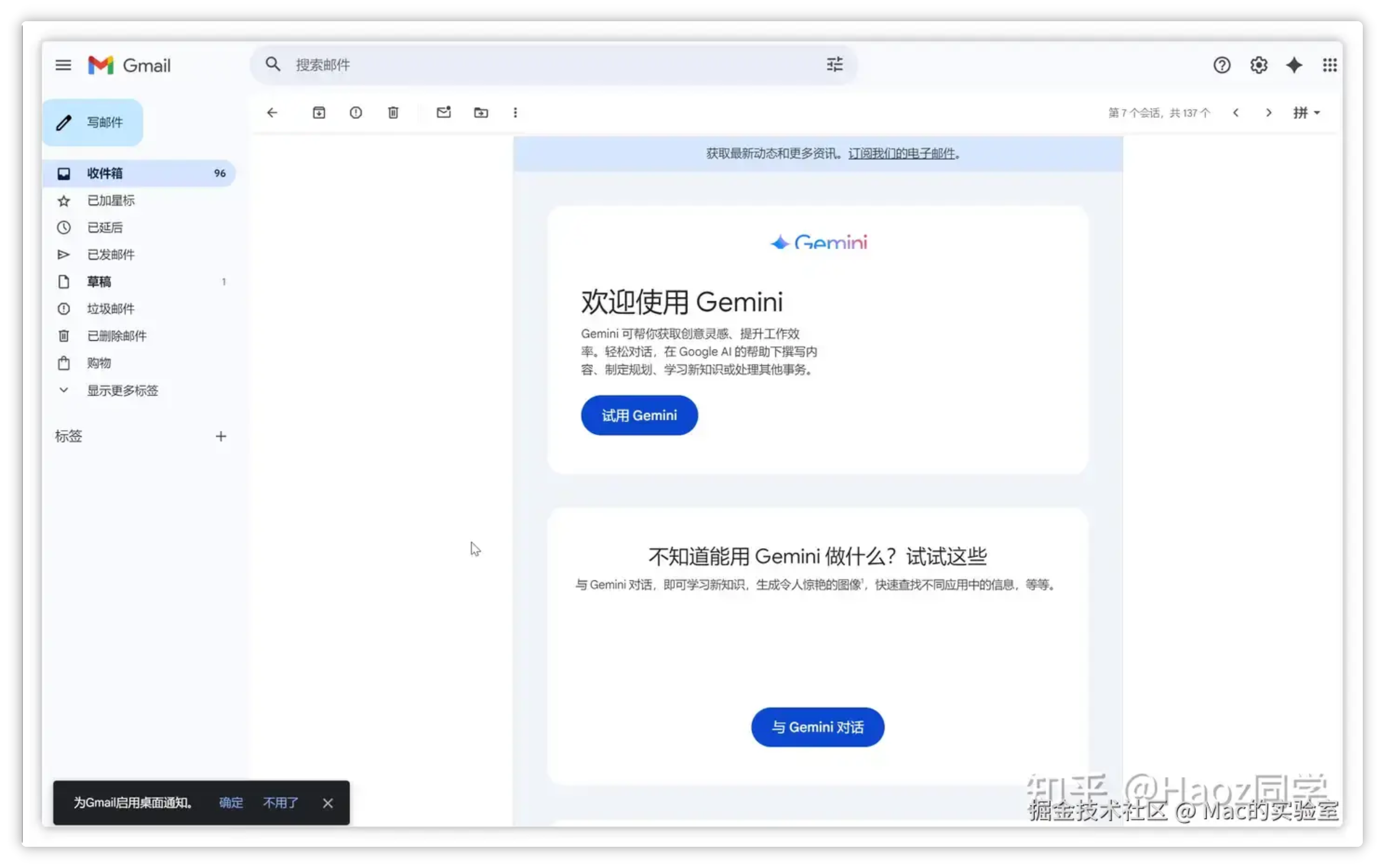Viewport: 1384px width, 868px height.
Task: Click the search magnifier icon
Action: tap(272, 64)
